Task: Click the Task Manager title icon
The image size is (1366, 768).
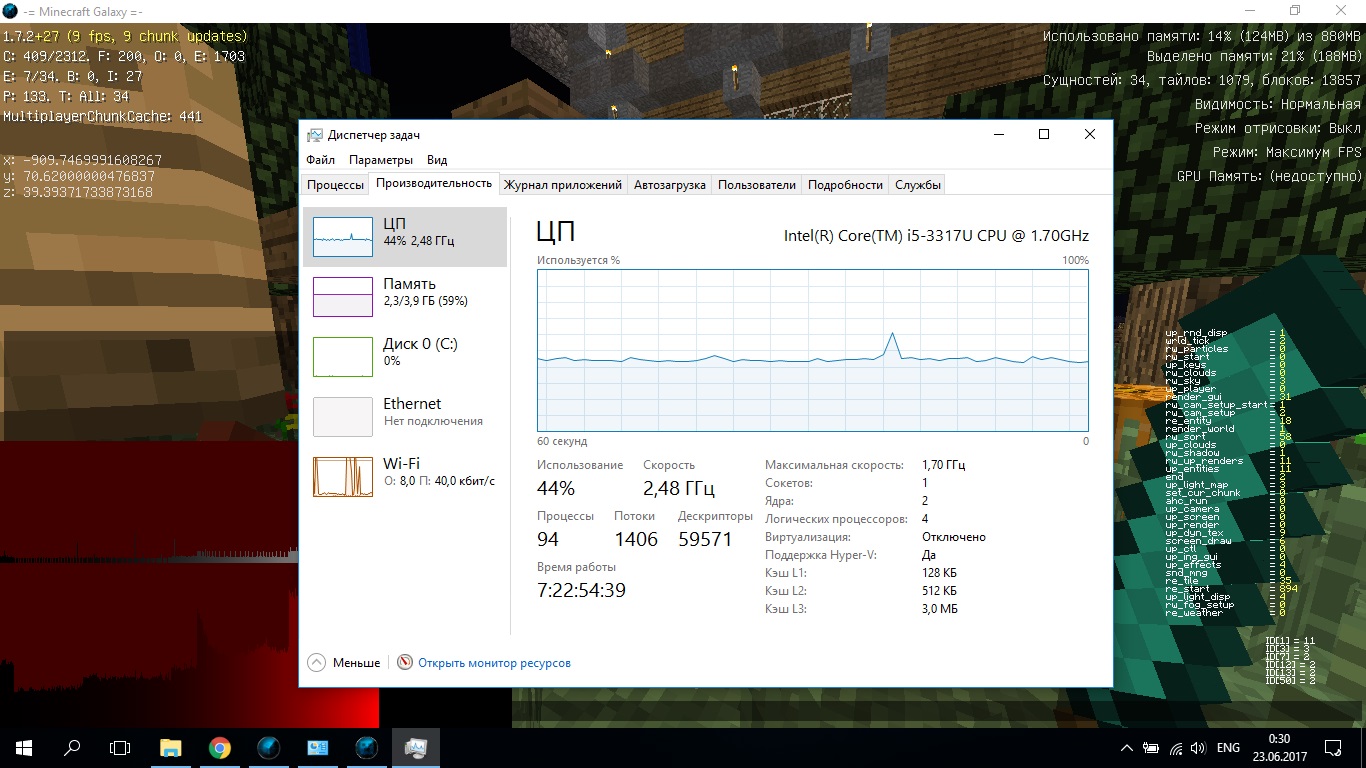Action: tap(315, 135)
